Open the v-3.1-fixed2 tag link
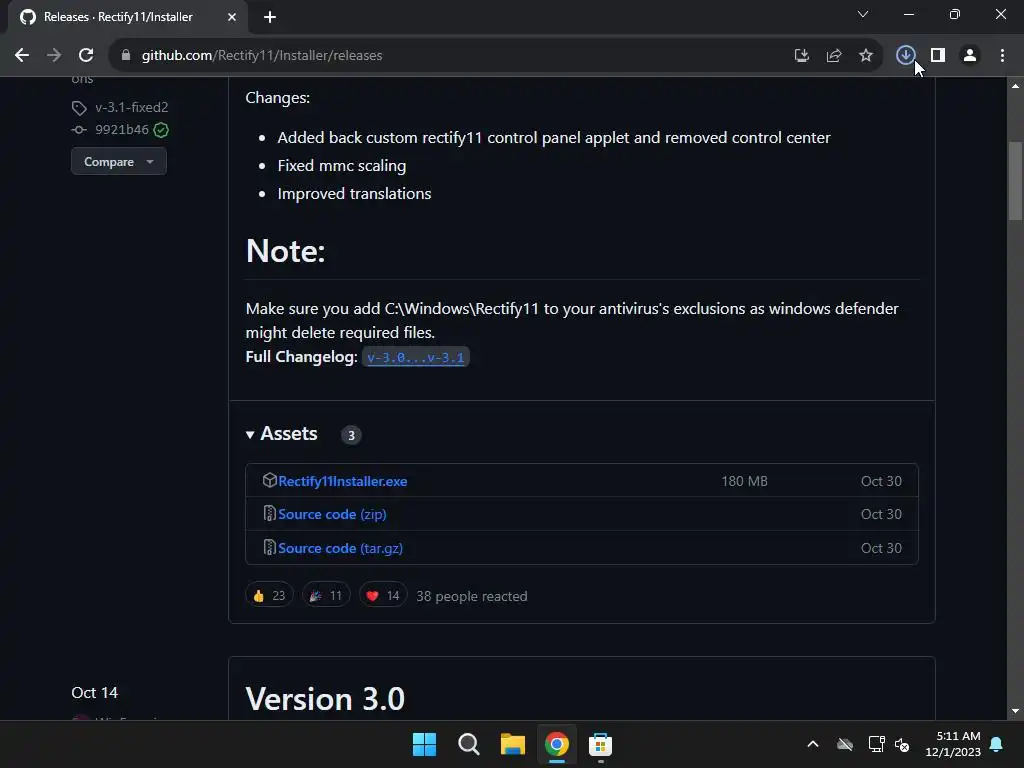The image size is (1024, 768). tap(131, 107)
